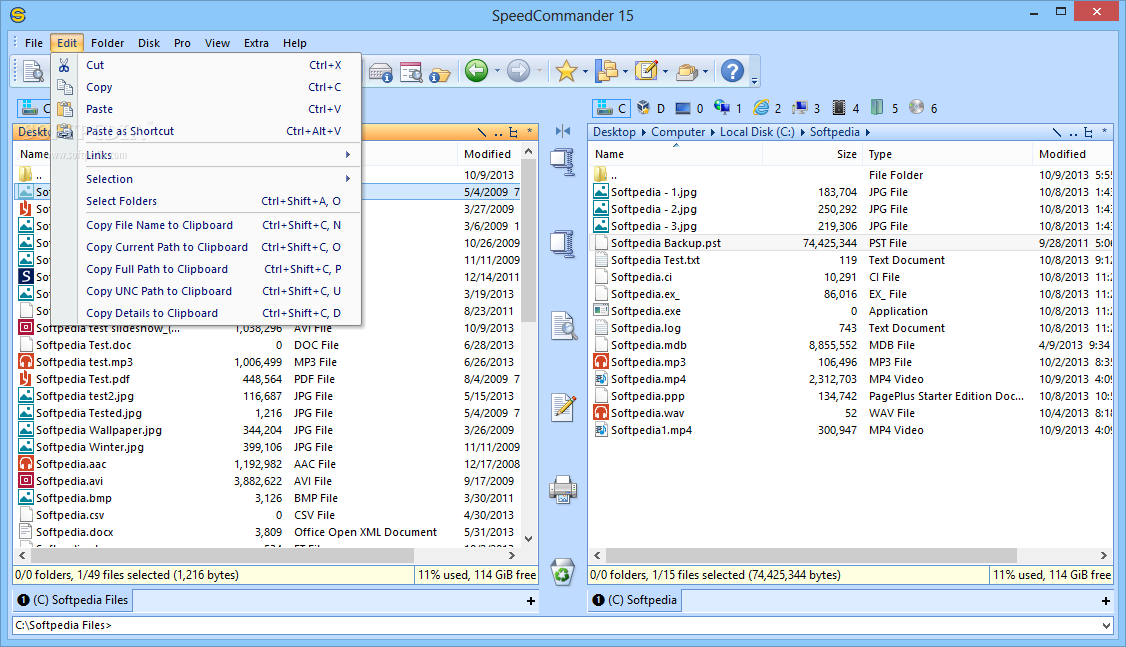
Task: Switch to (C) Softpedia tab in right panel
Action: click(x=635, y=600)
